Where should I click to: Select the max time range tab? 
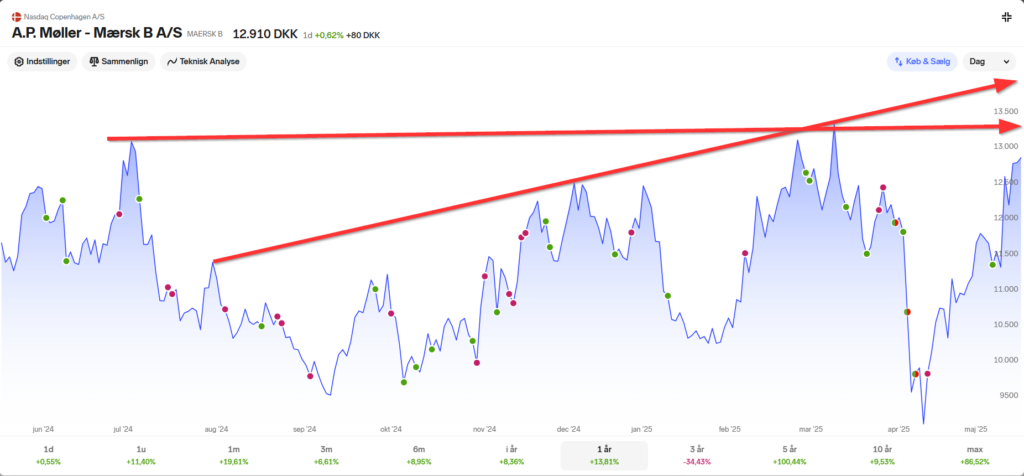pyautogui.click(x=976, y=455)
